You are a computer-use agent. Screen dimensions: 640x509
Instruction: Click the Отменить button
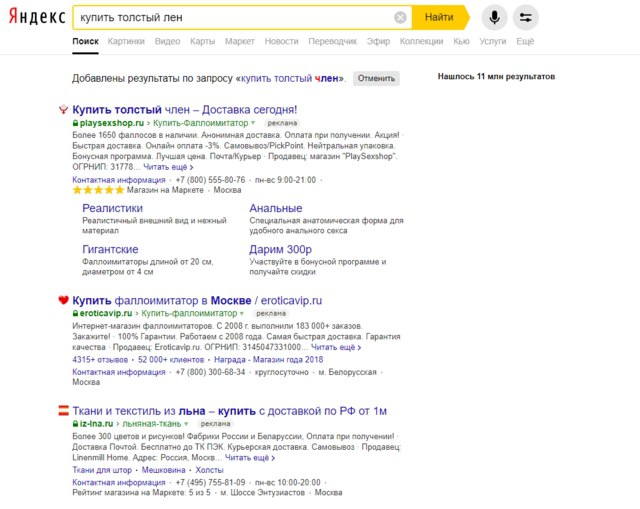click(x=376, y=78)
